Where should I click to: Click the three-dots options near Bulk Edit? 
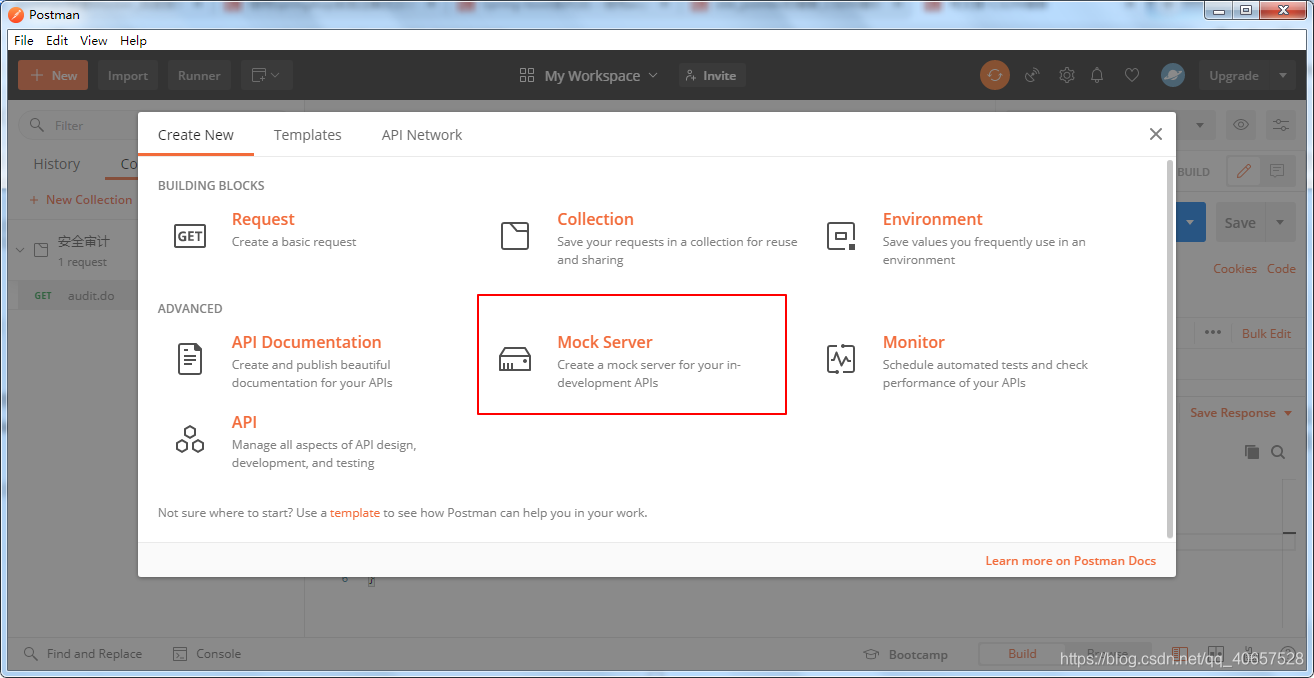click(x=1213, y=333)
